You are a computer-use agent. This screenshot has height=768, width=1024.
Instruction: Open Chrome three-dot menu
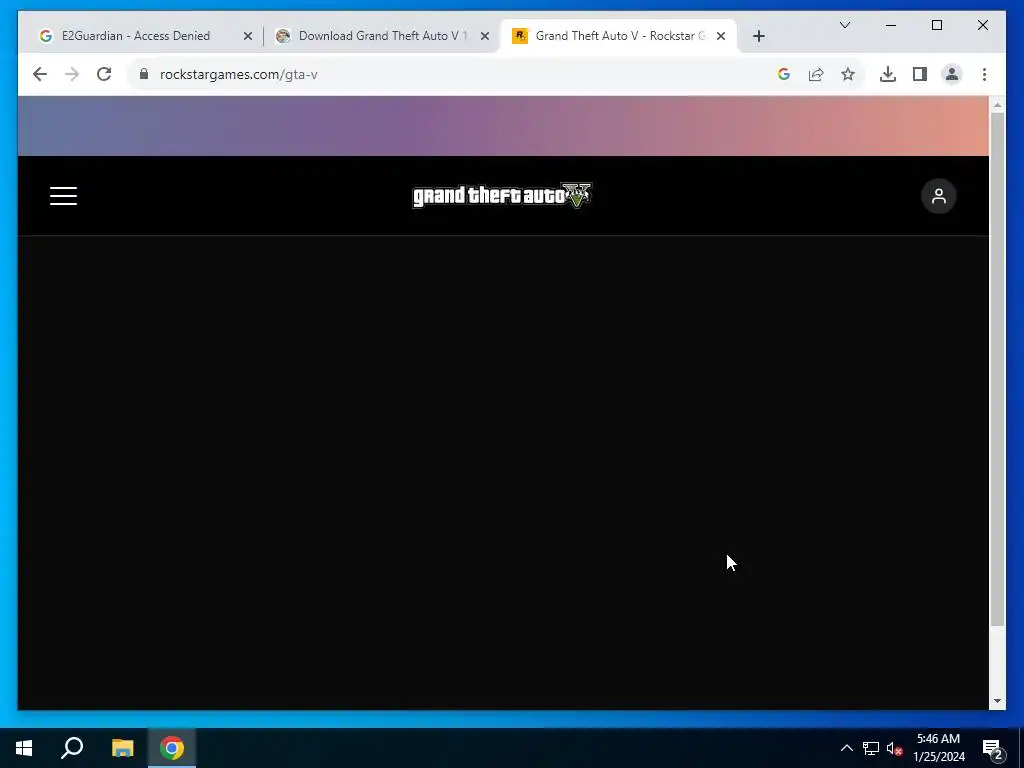(984, 74)
